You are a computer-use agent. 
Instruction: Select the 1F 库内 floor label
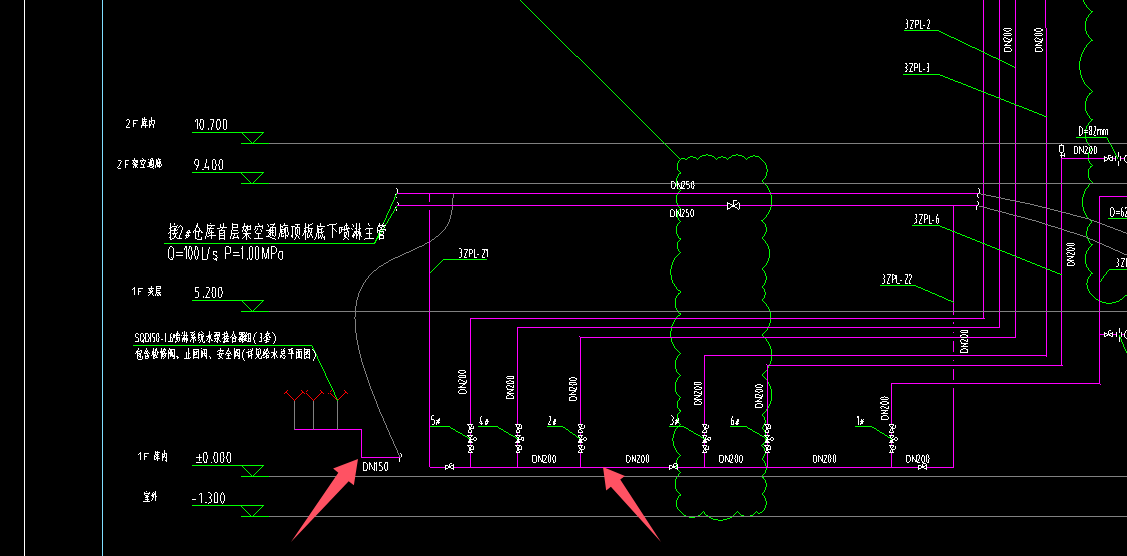point(152,456)
